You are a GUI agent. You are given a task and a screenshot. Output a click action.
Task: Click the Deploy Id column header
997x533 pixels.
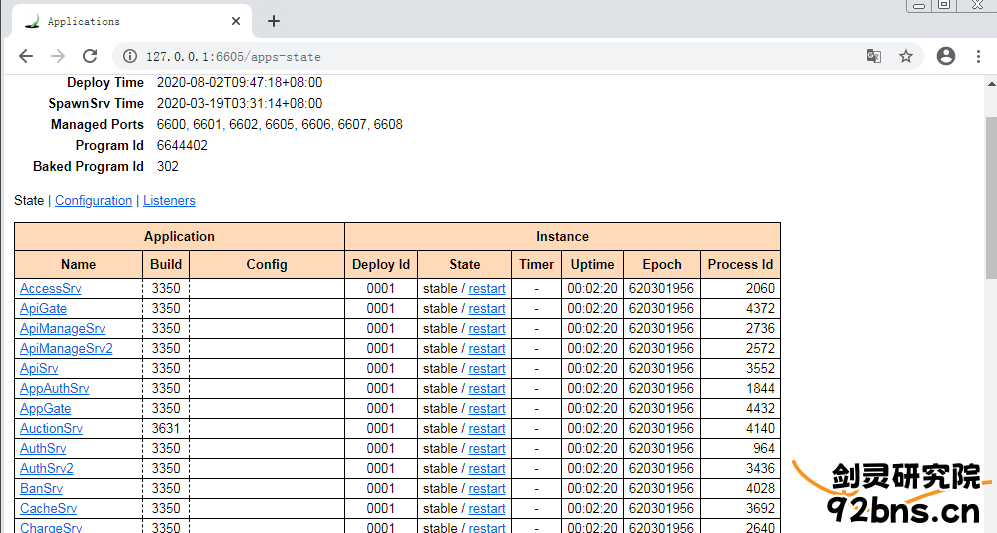[x=381, y=265]
